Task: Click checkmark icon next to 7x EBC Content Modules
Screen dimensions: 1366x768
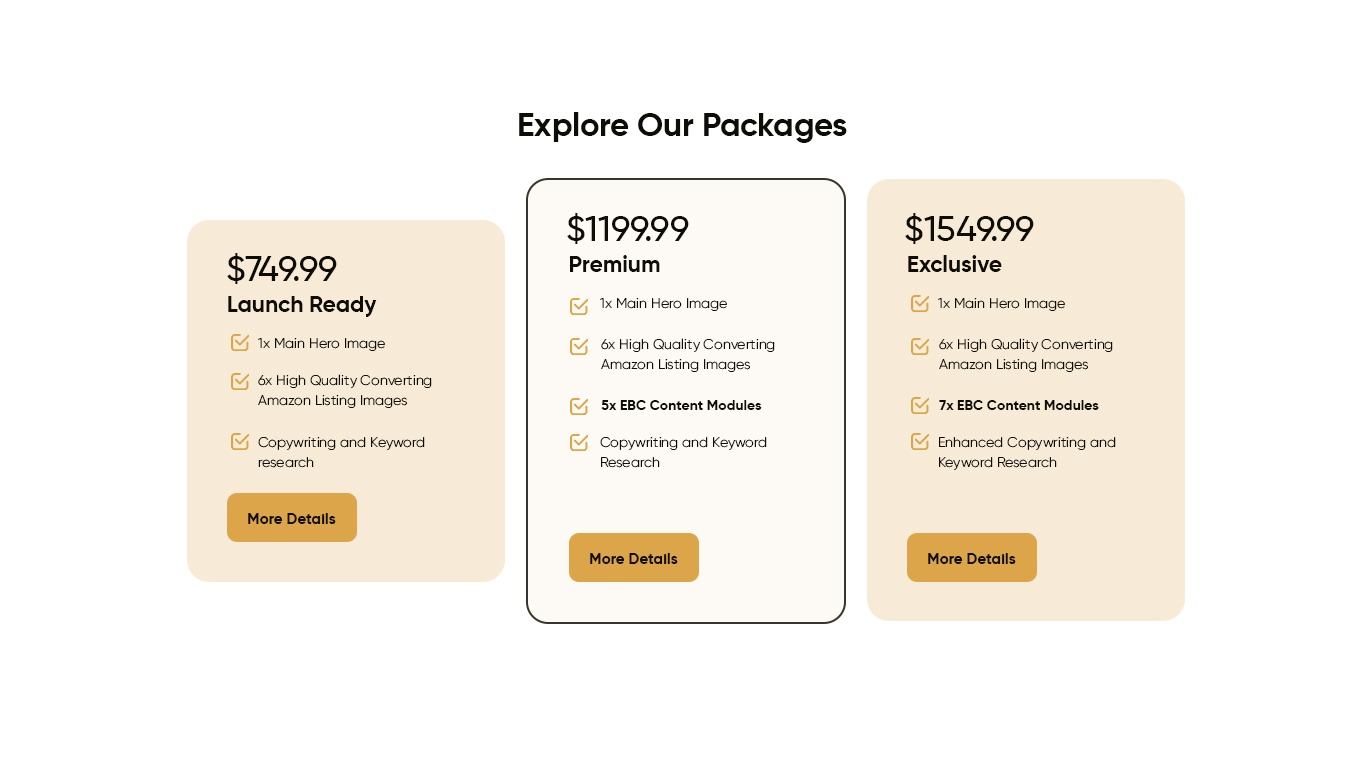Action: click(x=920, y=405)
